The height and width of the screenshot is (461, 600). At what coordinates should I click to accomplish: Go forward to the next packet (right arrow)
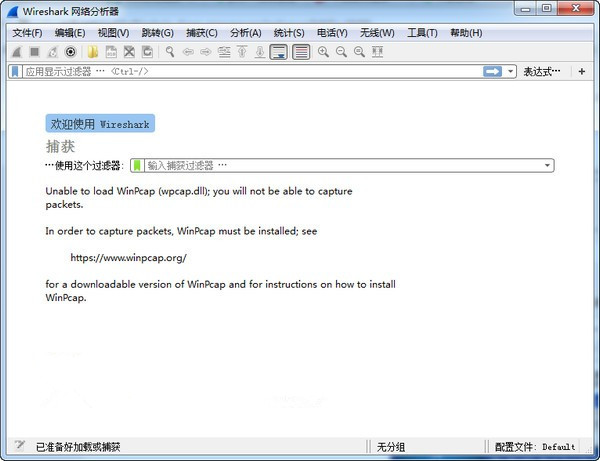(x=206, y=52)
